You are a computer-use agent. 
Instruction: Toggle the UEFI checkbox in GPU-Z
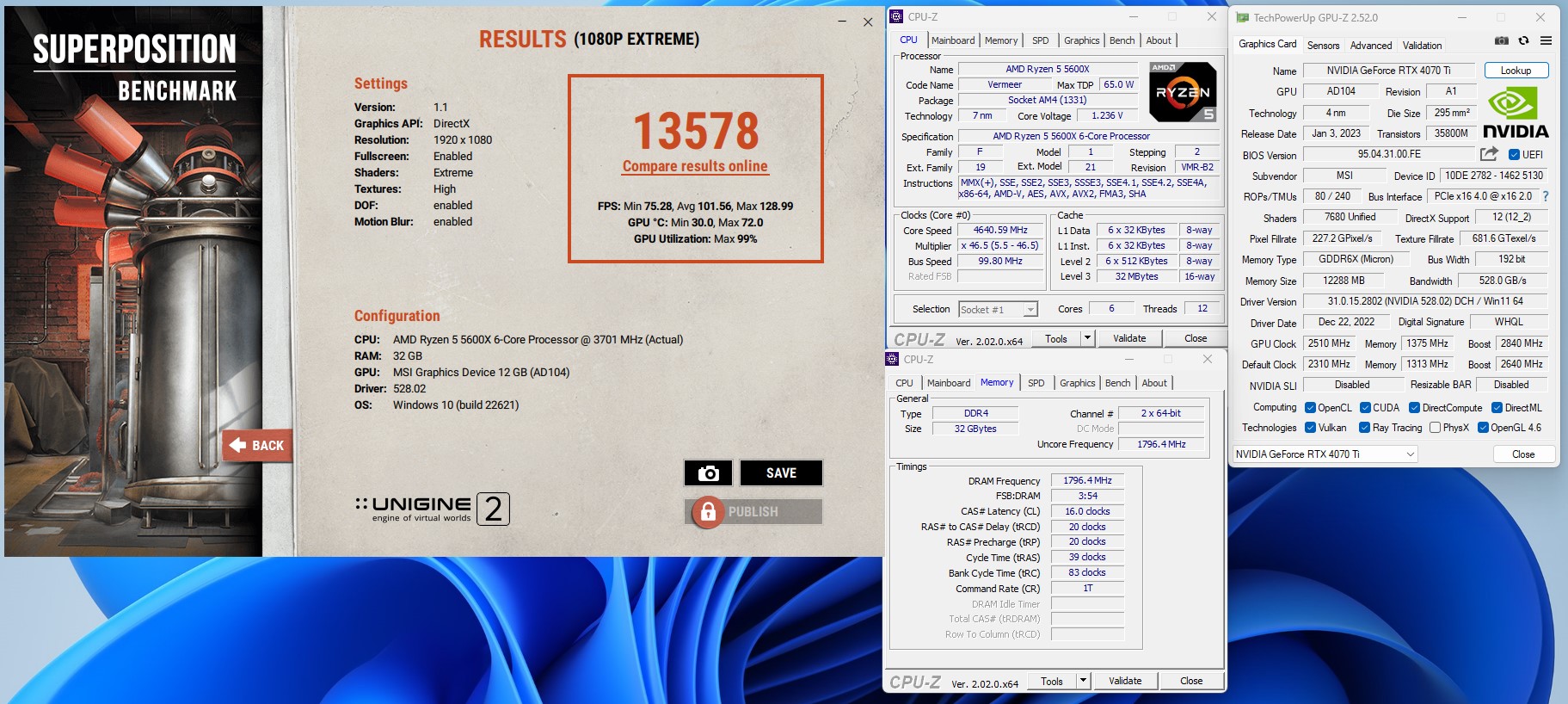pos(1514,155)
